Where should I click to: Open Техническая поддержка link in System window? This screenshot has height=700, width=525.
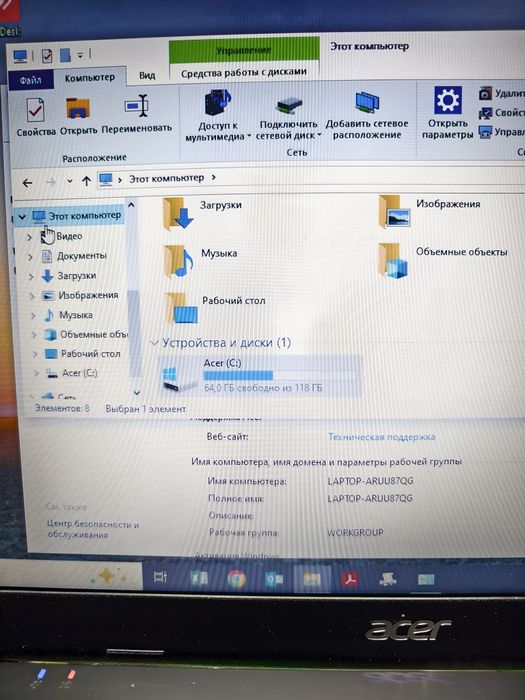(381, 437)
